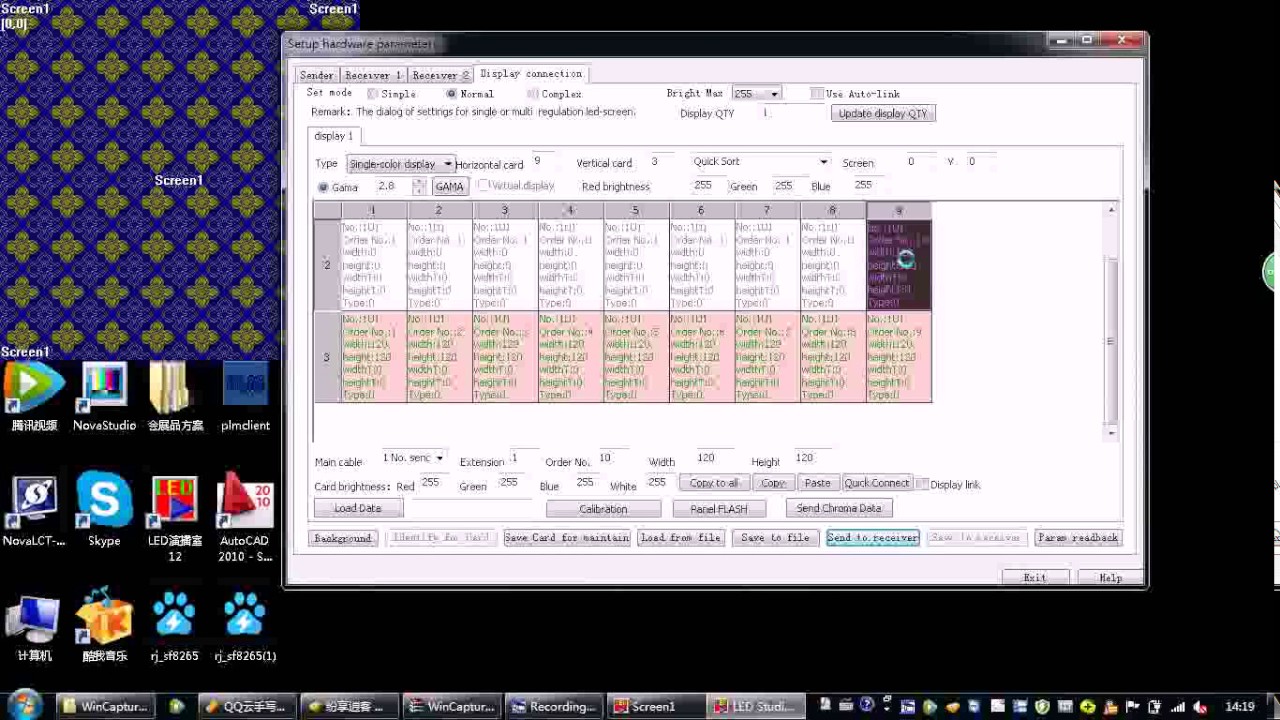The height and width of the screenshot is (720, 1280).
Task: Click the Copy to all button
Action: pyautogui.click(x=714, y=483)
